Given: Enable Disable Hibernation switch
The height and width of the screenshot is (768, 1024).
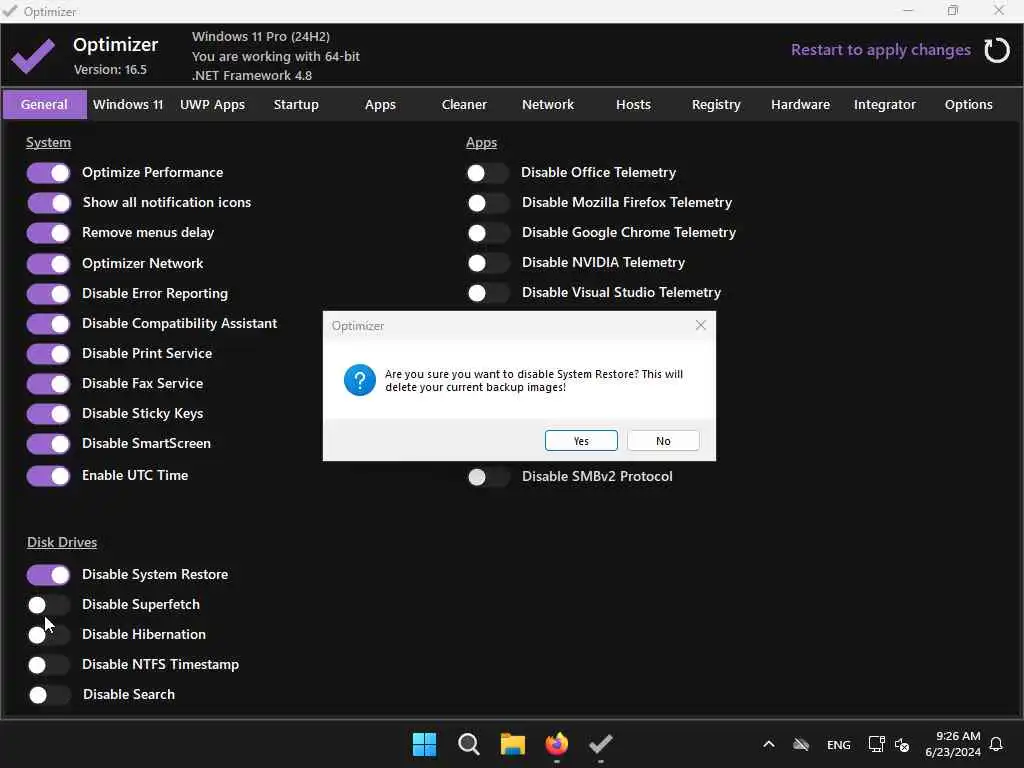Looking at the screenshot, I should click(x=48, y=635).
